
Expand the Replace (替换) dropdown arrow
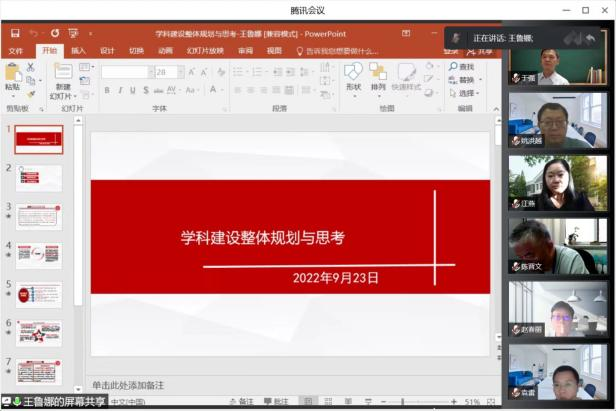click(x=480, y=80)
